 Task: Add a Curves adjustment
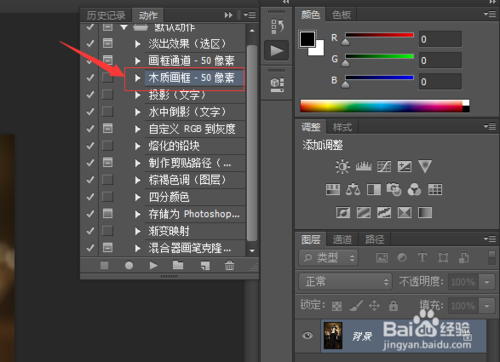(384, 166)
